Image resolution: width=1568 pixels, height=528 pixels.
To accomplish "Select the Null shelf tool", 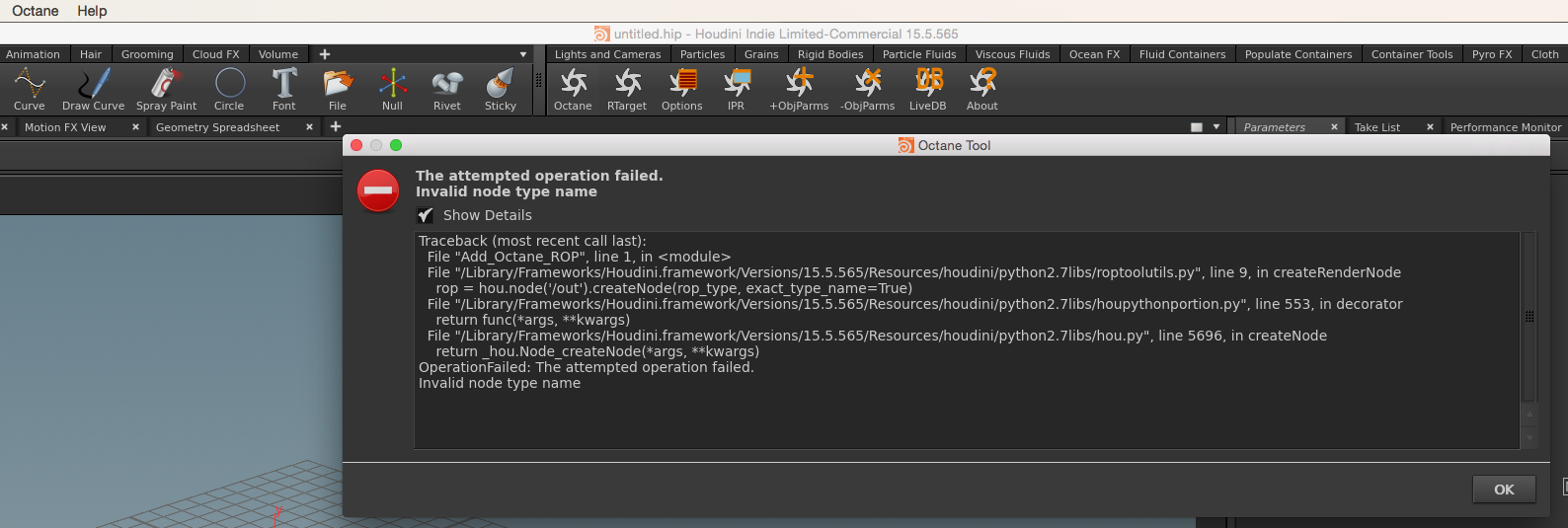I will 393,89.
